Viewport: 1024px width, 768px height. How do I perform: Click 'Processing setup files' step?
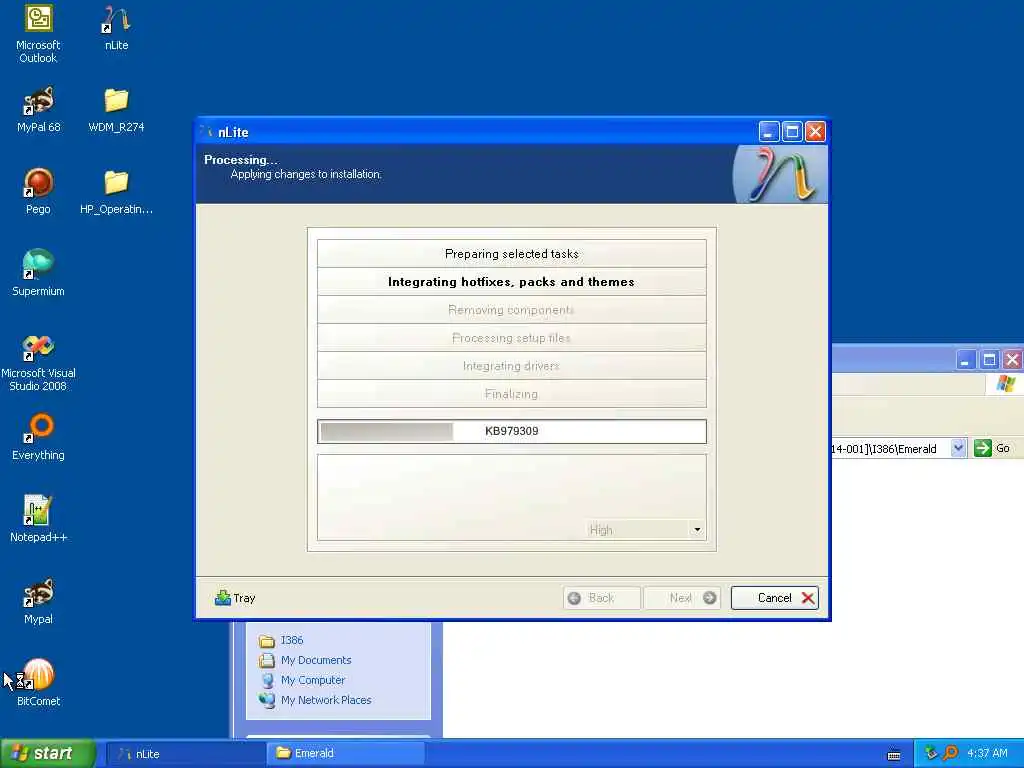pos(512,338)
